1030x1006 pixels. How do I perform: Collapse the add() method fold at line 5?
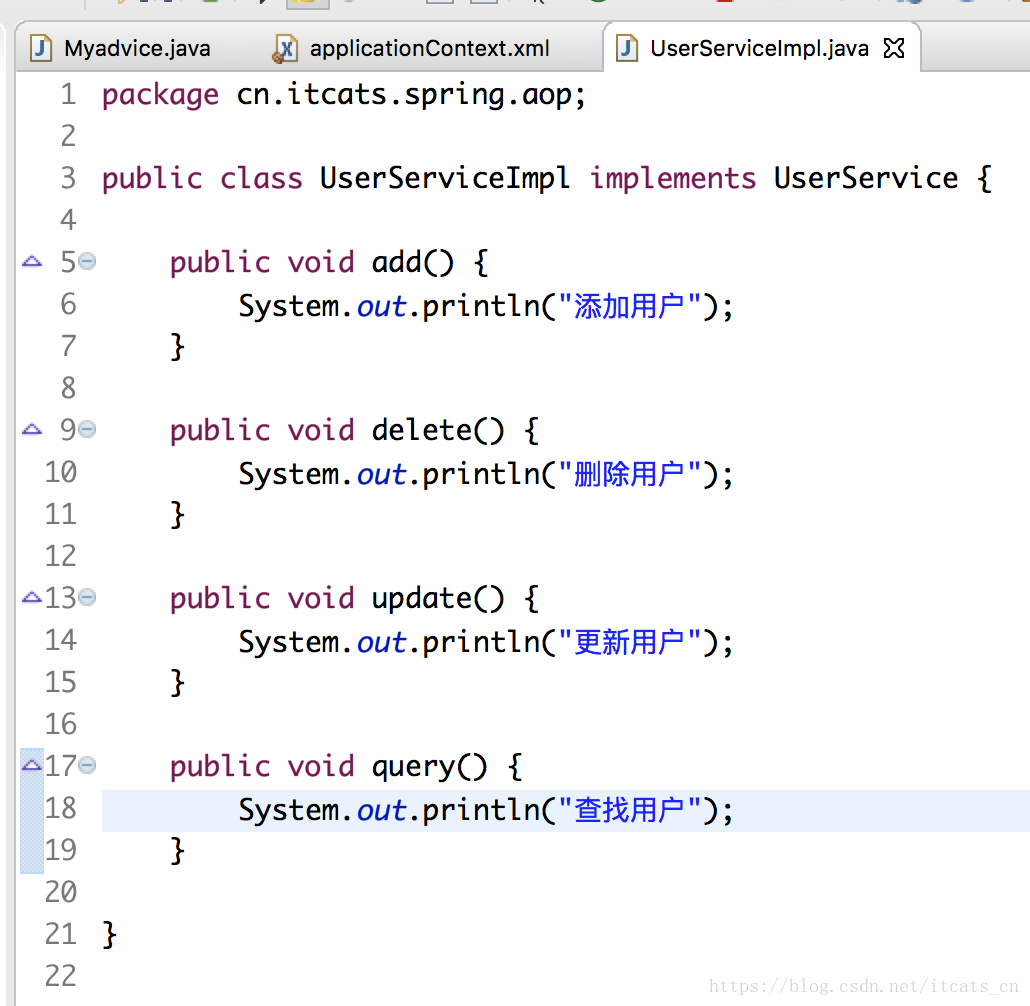click(87, 262)
